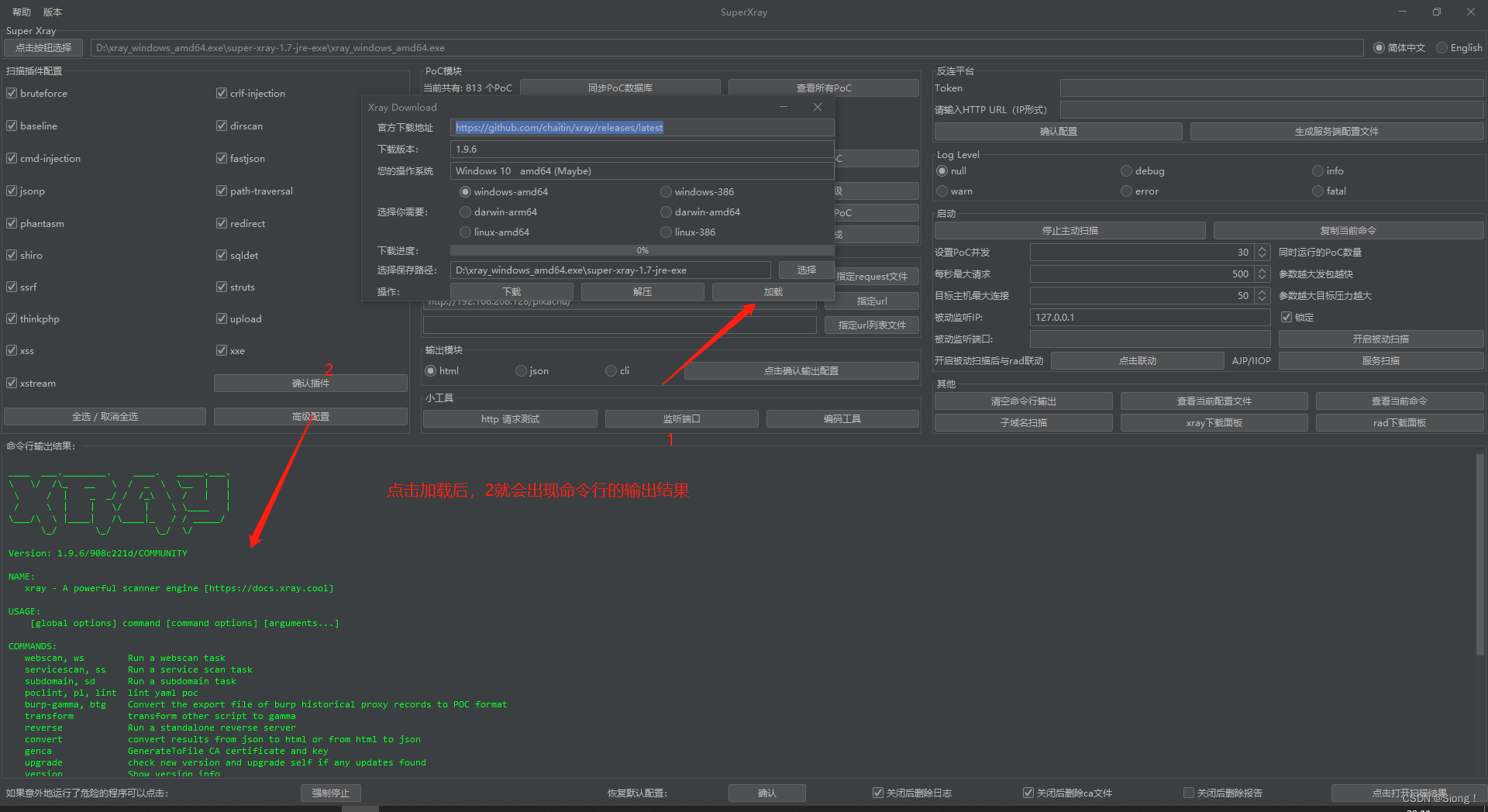The image size is (1488, 812).
Task: Uncheck the bruteforce plugin
Action: 12,93
